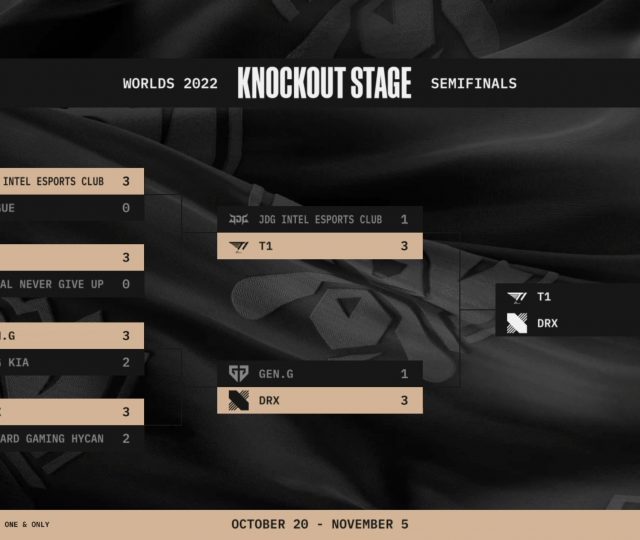Screen dimensions: 640x540
Task: Open the WORLDS 2022 header label
Action: tap(170, 84)
